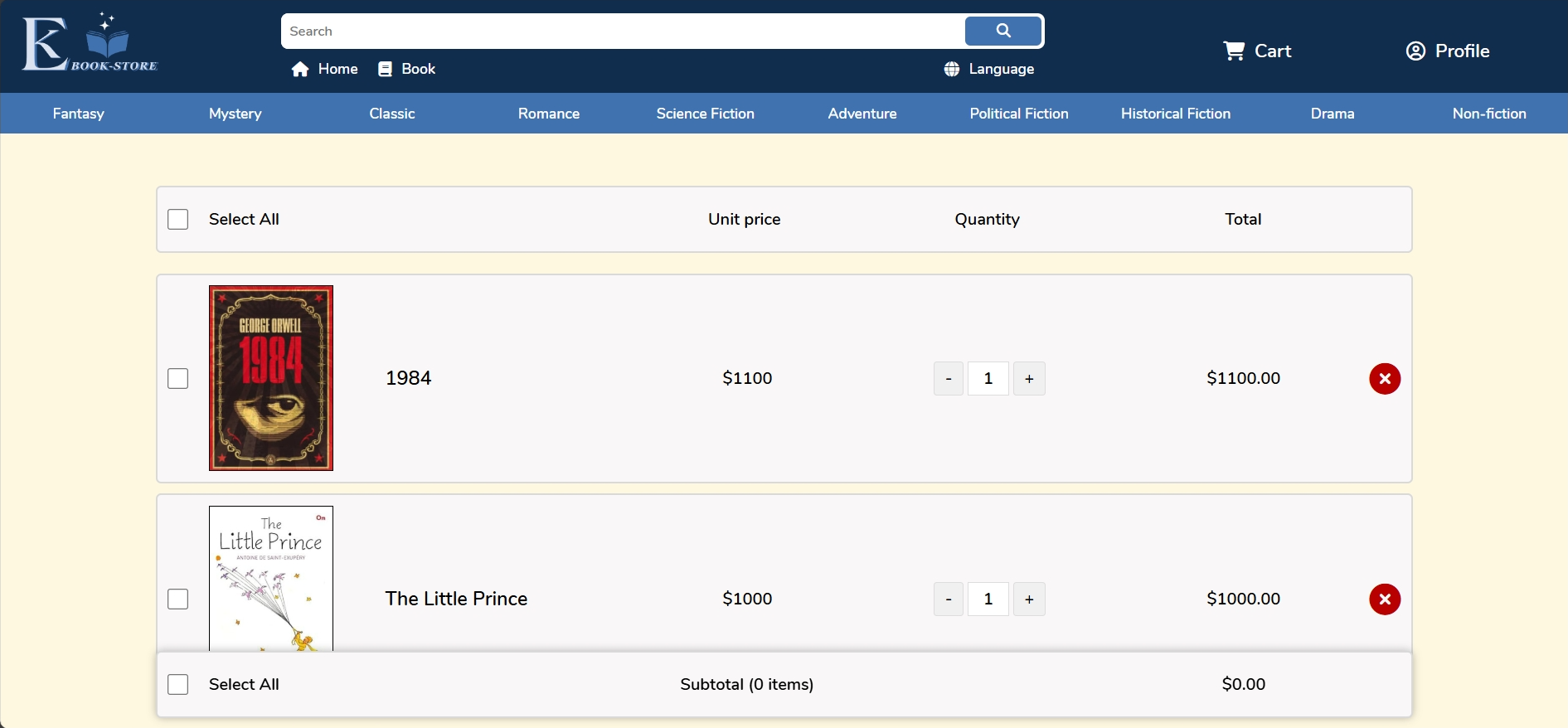Click the Book icon in the navigation

386,70
